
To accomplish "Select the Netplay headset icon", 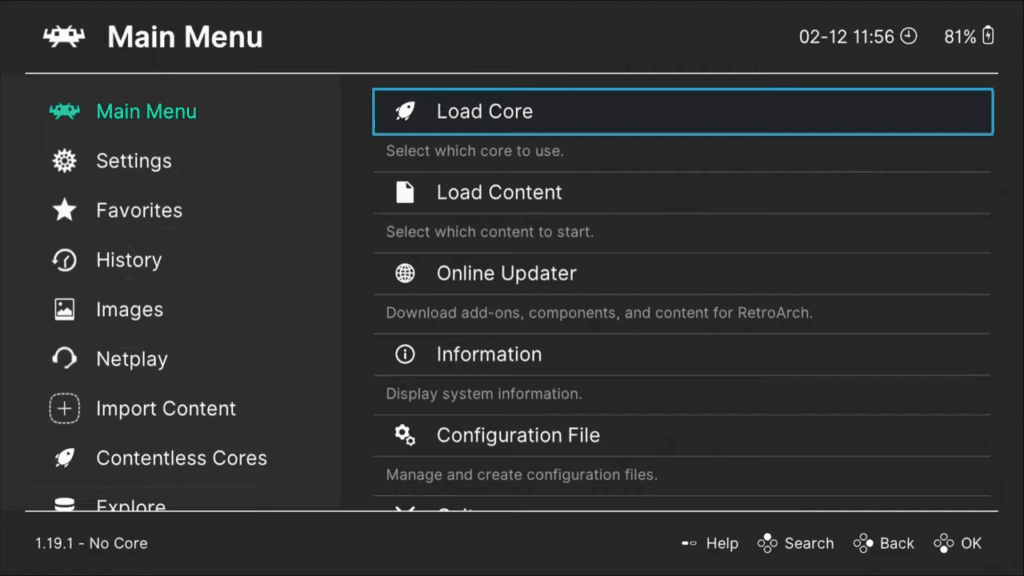I will (x=64, y=359).
